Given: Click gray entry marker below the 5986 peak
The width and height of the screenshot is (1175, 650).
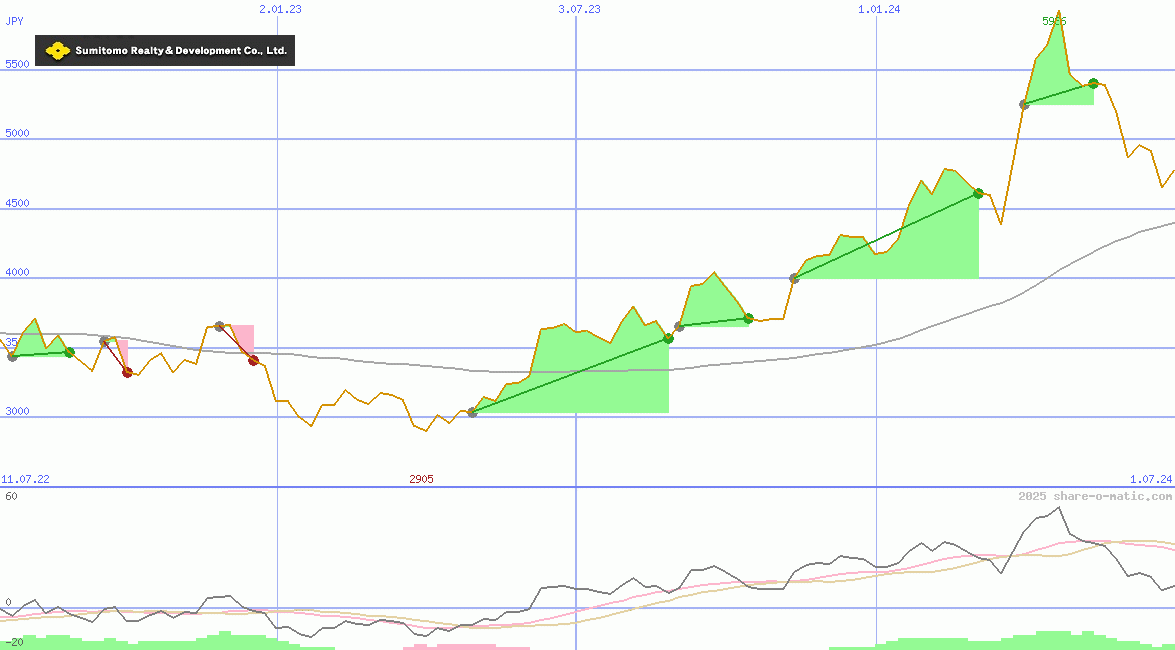Looking at the screenshot, I should pyautogui.click(x=1024, y=104).
